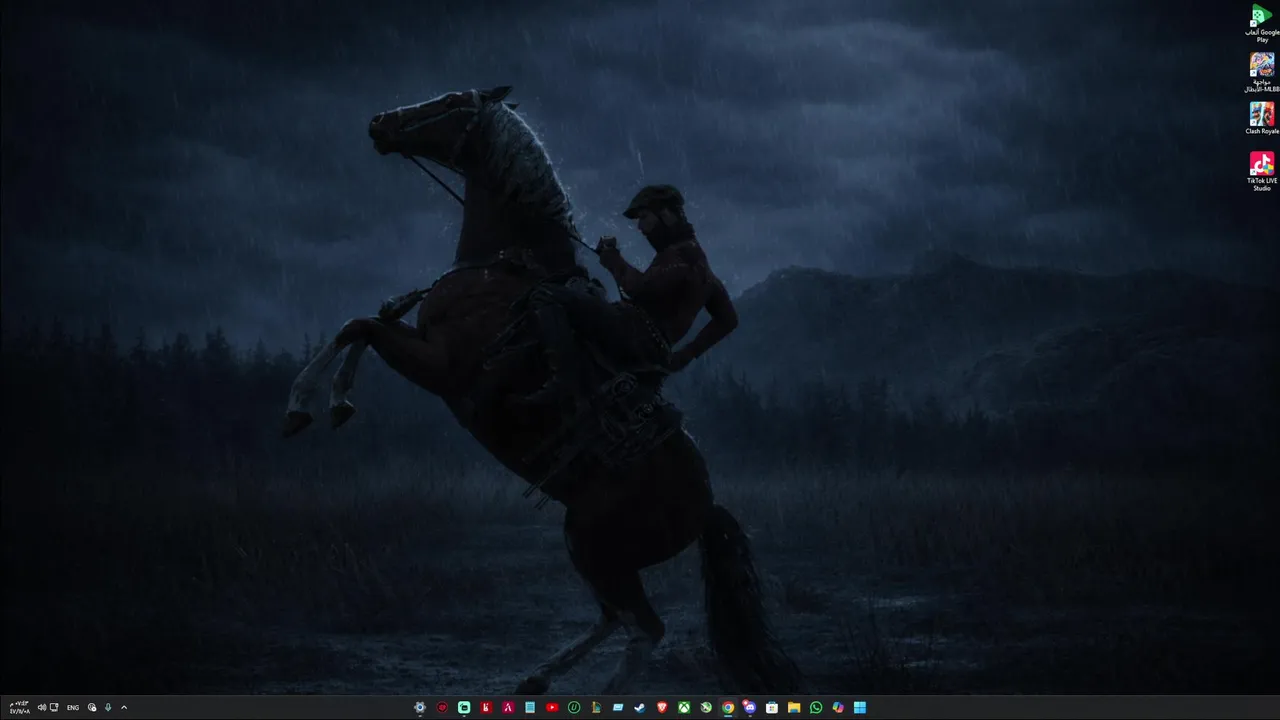1280x720 pixels.
Task: Expand the hidden tray icons chevron
Action: pyautogui.click(x=124, y=707)
